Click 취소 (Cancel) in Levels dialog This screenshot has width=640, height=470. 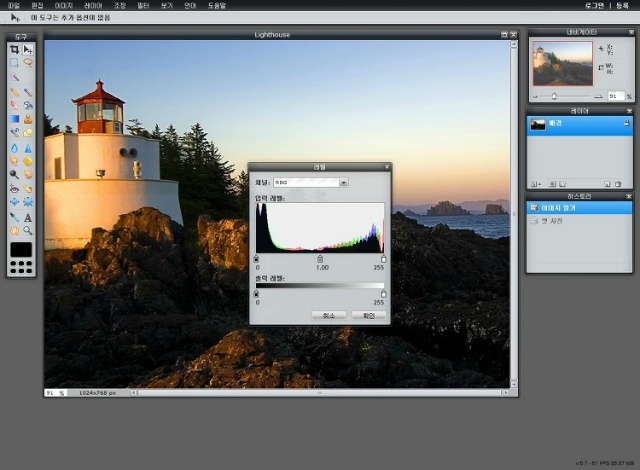tap(328, 315)
